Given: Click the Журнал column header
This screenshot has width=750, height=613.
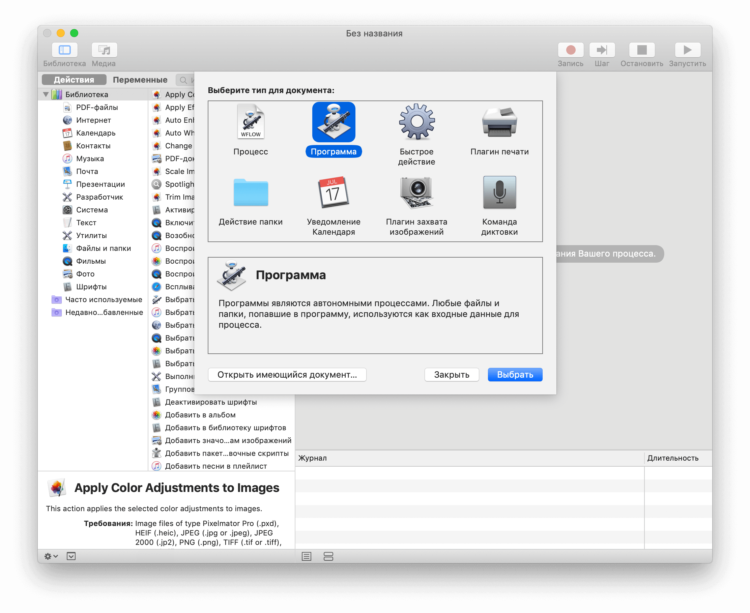Looking at the screenshot, I should click(x=470, y=458).
